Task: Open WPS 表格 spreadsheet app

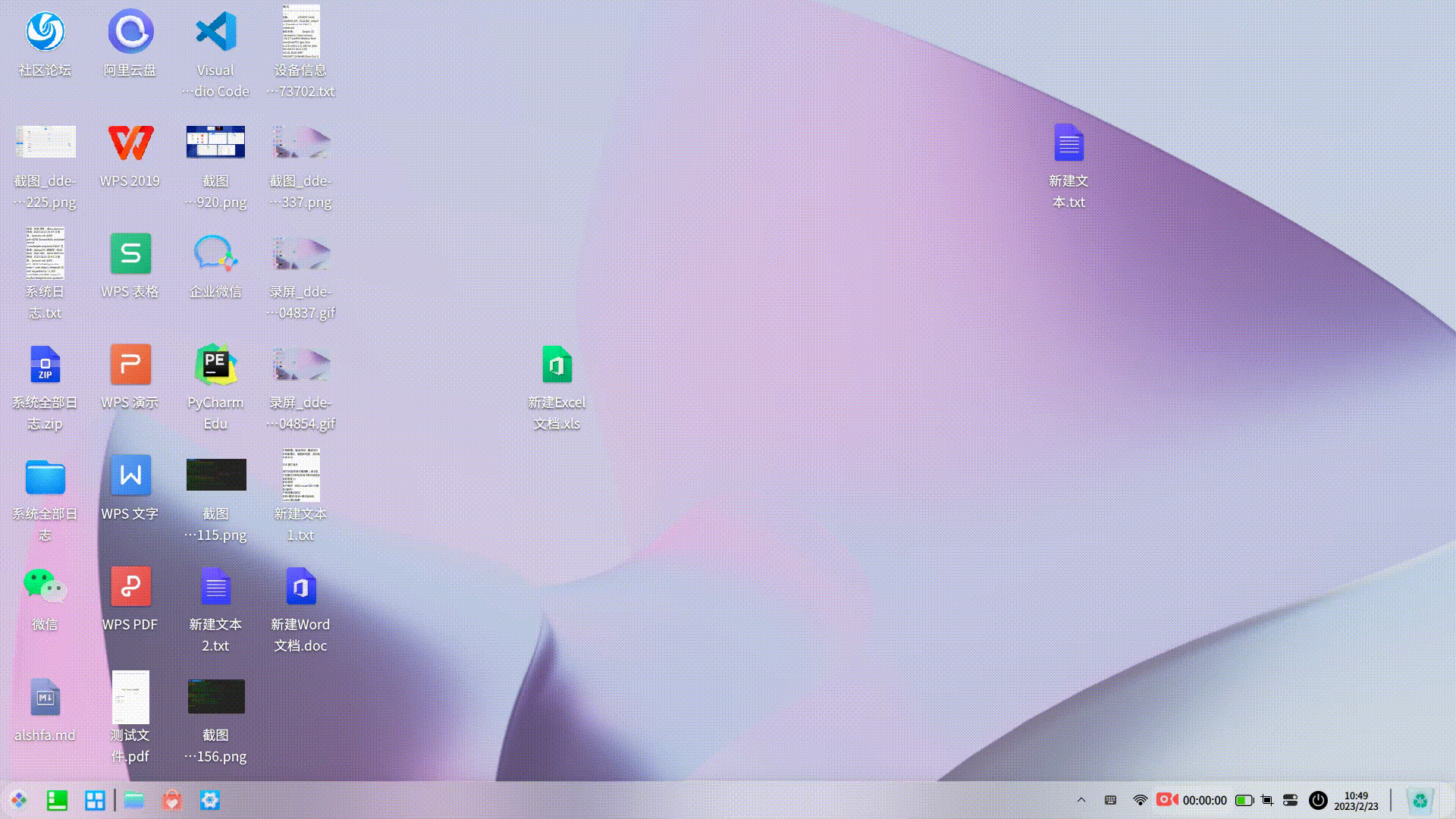Action: [x=130, y=254]
